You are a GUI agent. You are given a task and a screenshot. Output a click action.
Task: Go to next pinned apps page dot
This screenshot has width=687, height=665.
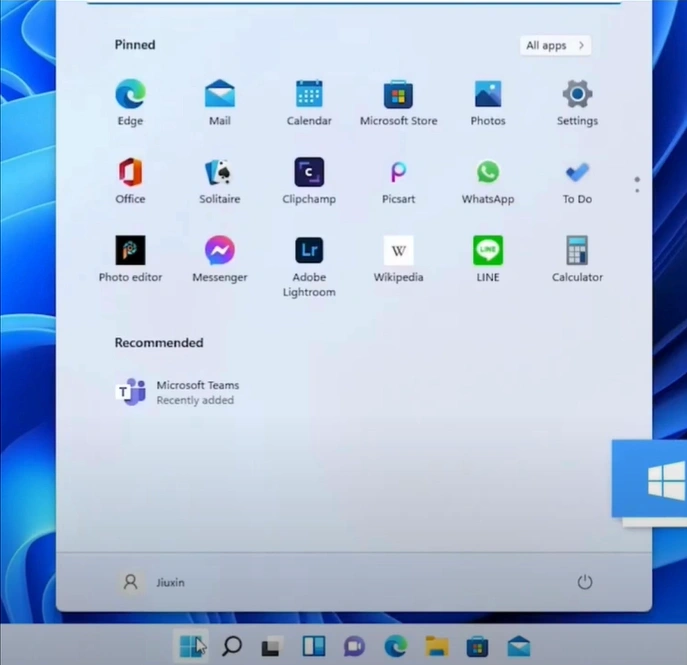[637, 190]
